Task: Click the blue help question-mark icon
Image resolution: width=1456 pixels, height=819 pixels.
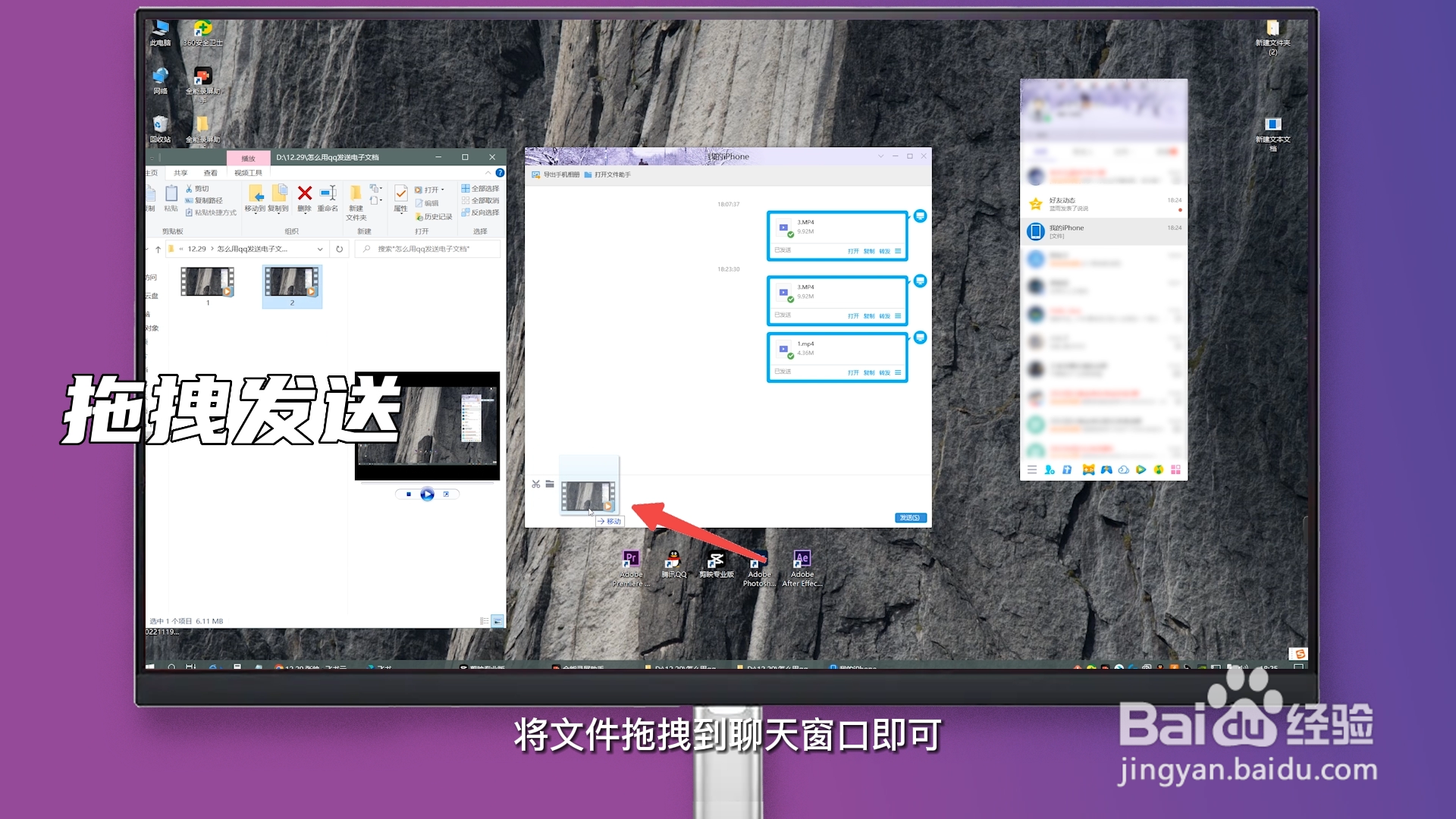Action: [x=500, y=173]
